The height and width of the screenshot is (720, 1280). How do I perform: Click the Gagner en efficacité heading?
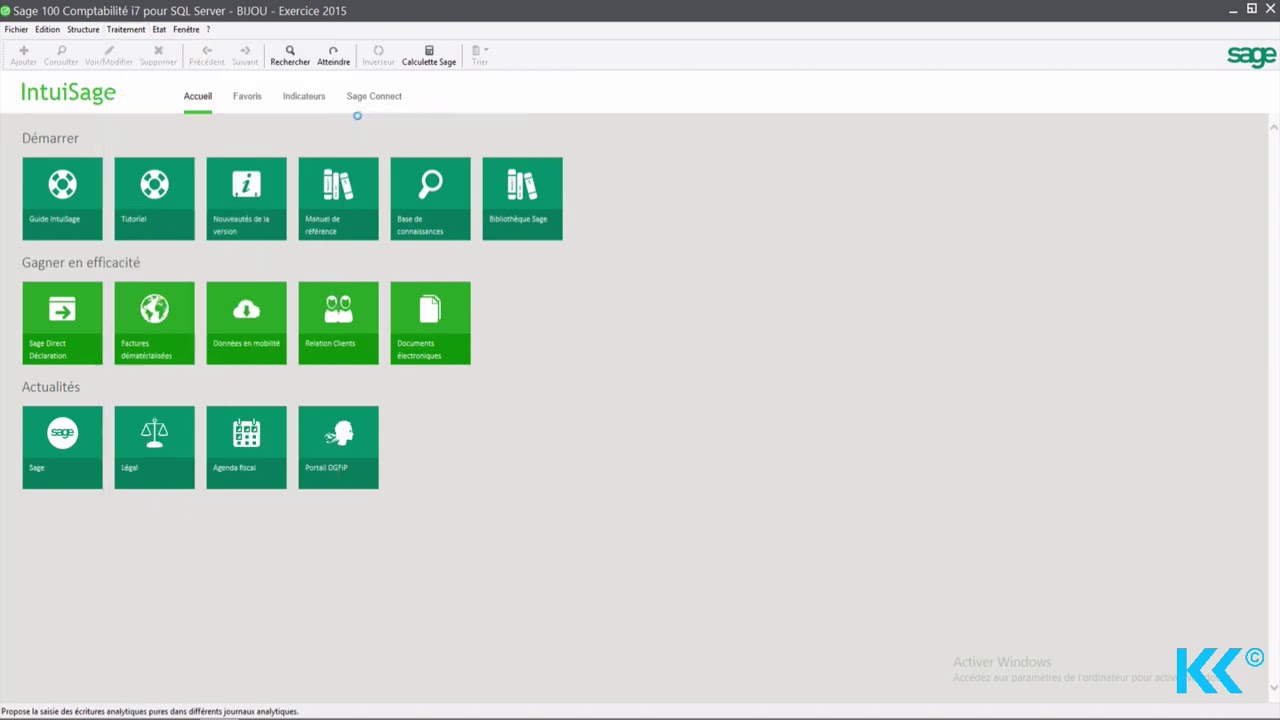(81, 263)
